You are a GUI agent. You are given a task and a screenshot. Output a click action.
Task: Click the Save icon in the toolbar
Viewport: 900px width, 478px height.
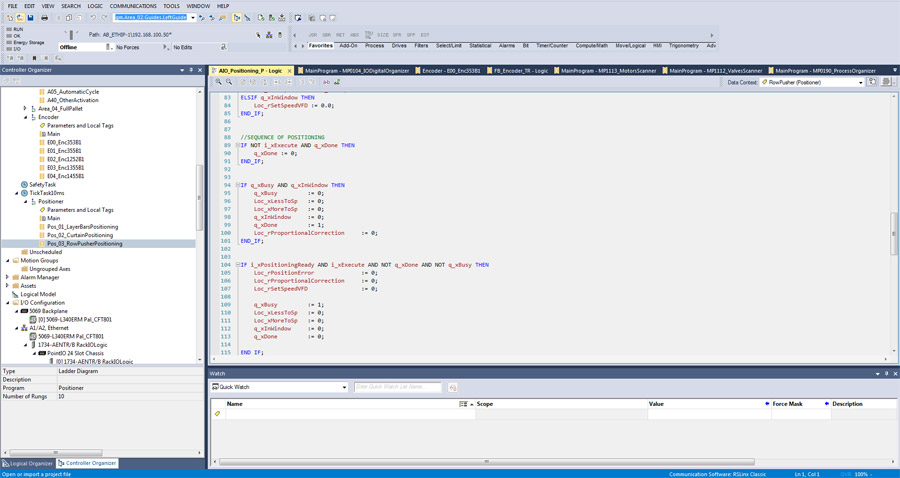(31, 18)
